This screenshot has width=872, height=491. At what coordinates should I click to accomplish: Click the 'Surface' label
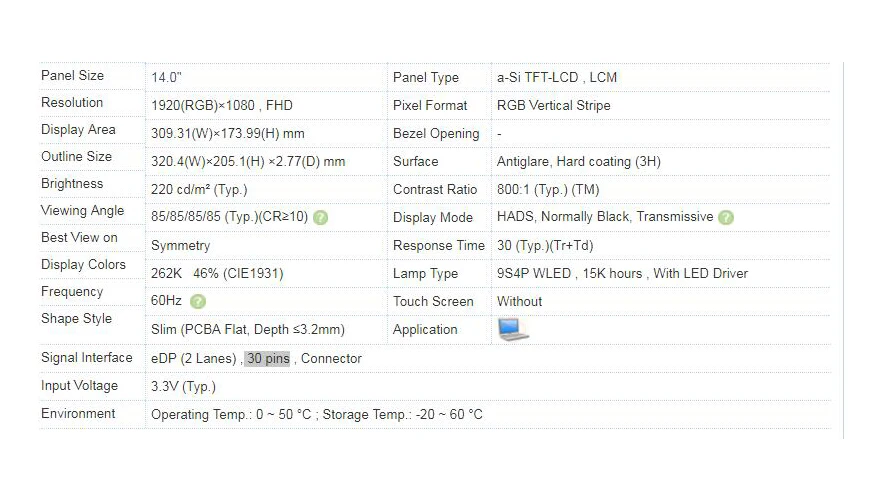pyautogui.click(x=415, y=162)
